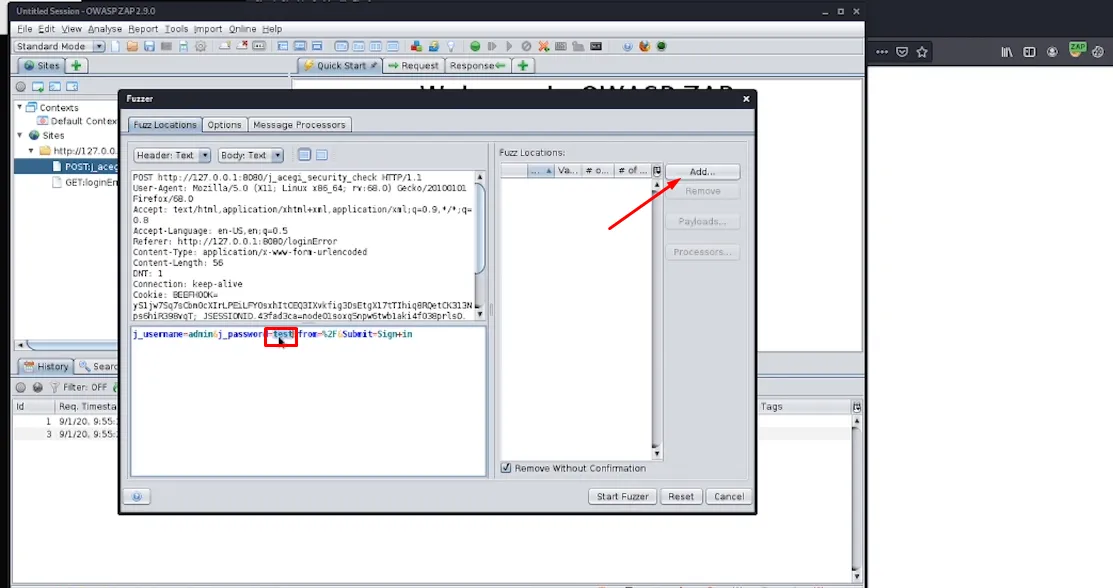Click the Add... button
Viewport: 1113px width, 588px height.
point(703,172)
